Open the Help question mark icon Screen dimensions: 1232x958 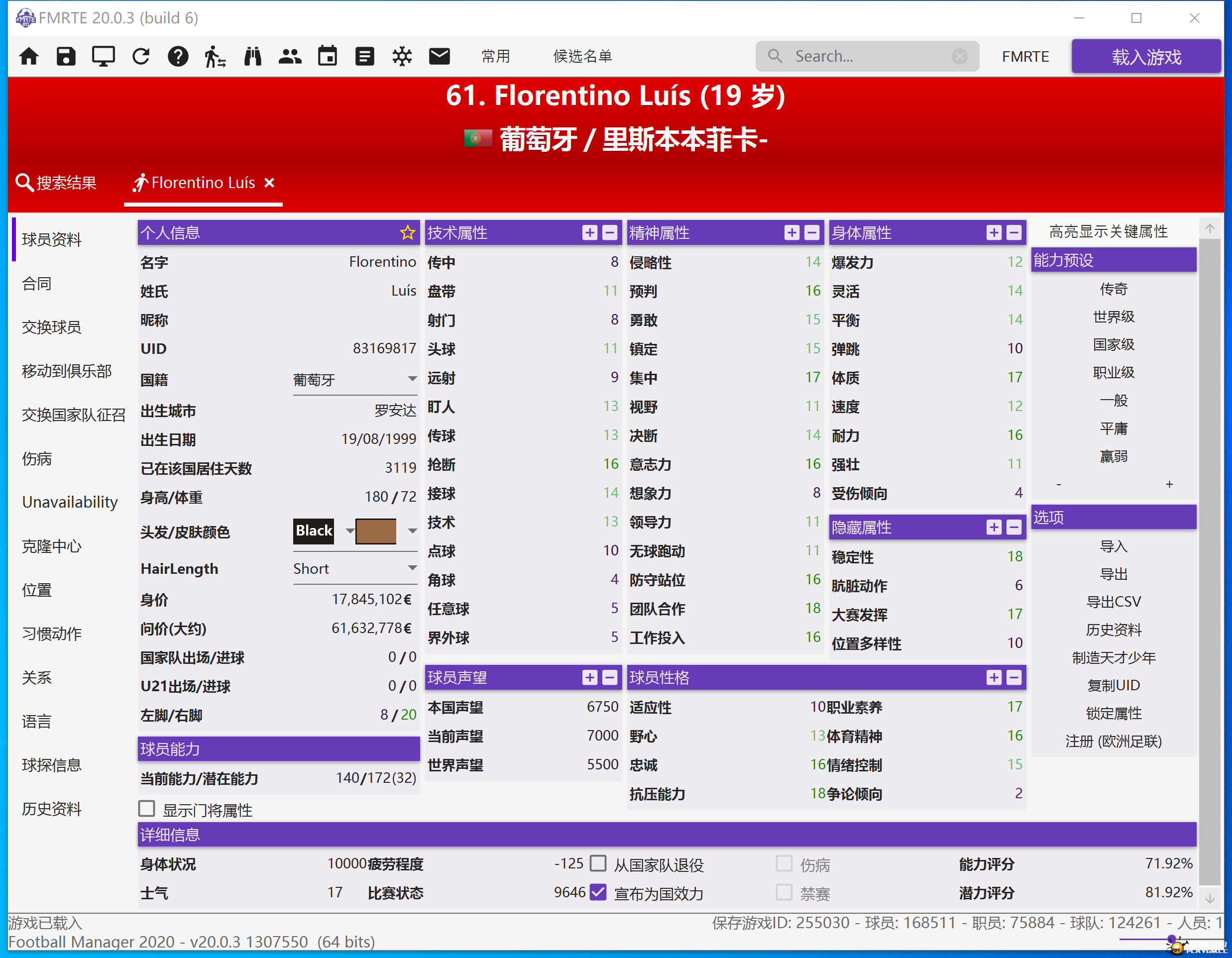[x=178, y=56]
